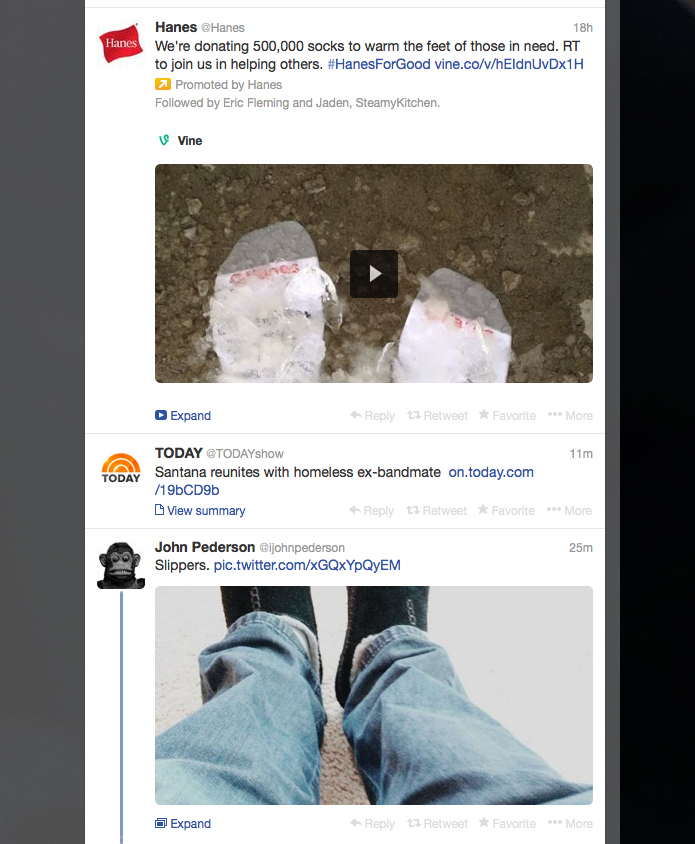
Task: Click the Hanes red logo avatar
Action: (x=120, y=44)
